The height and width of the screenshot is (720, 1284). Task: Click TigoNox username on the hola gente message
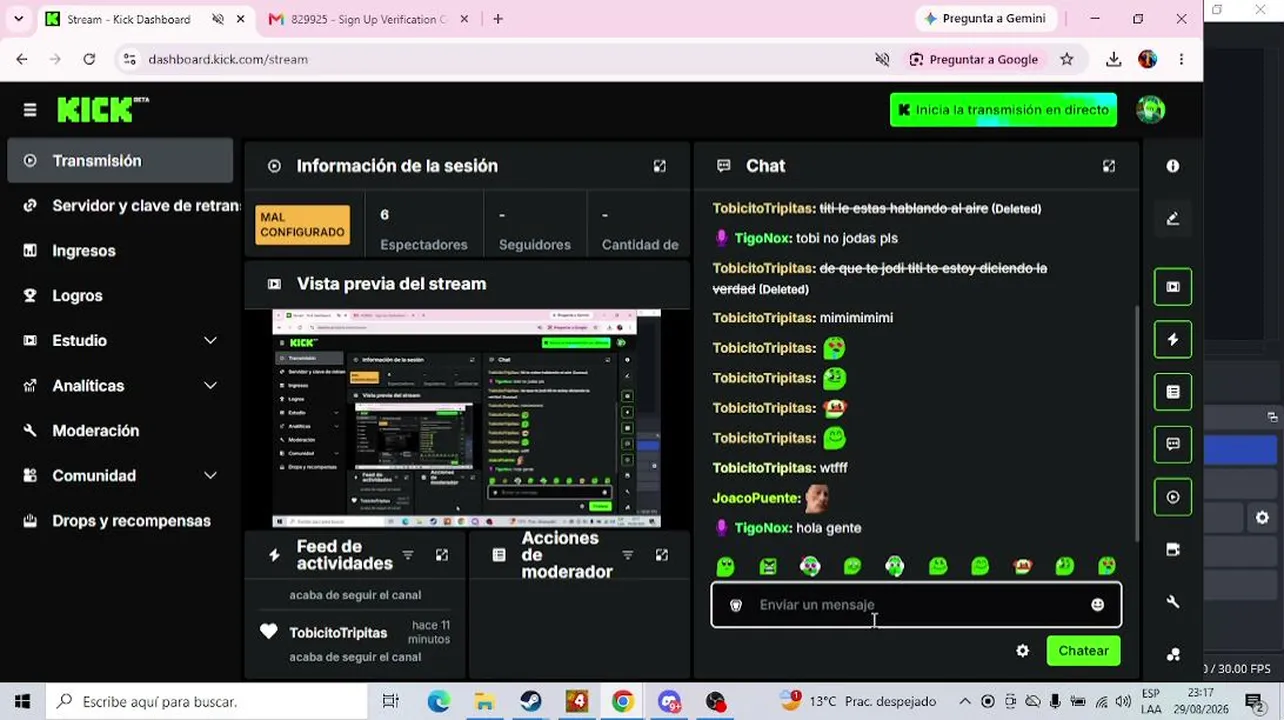763,528
